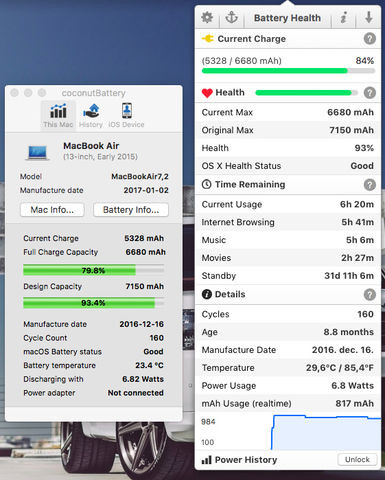385x480 pixels.
Task: Open help for Time Remaining section
Action: click(x=369, y=185)
